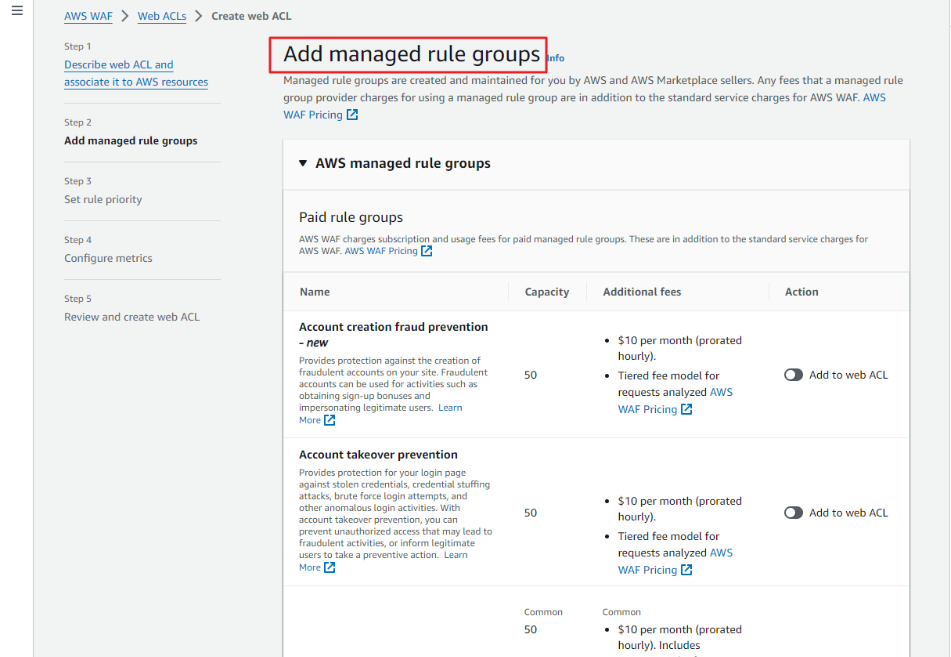Click the Paid rule groups heading
951x657 pixels.
tap(351, 217)
